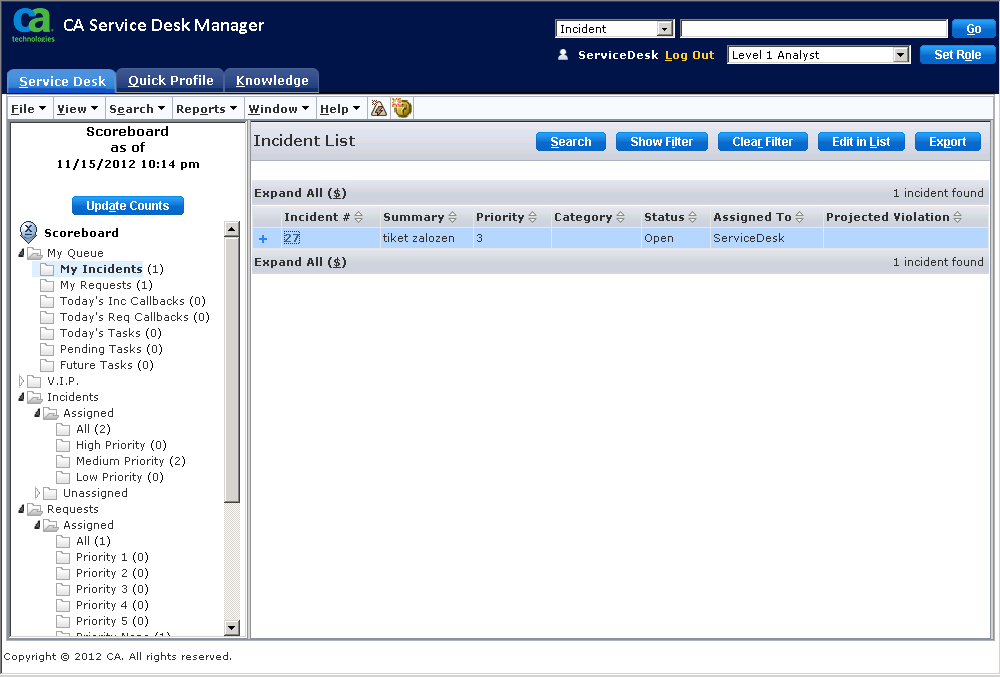This screenshot has height=677, width=1000.
Task: Open incident number 27 link
Action: 291,238
